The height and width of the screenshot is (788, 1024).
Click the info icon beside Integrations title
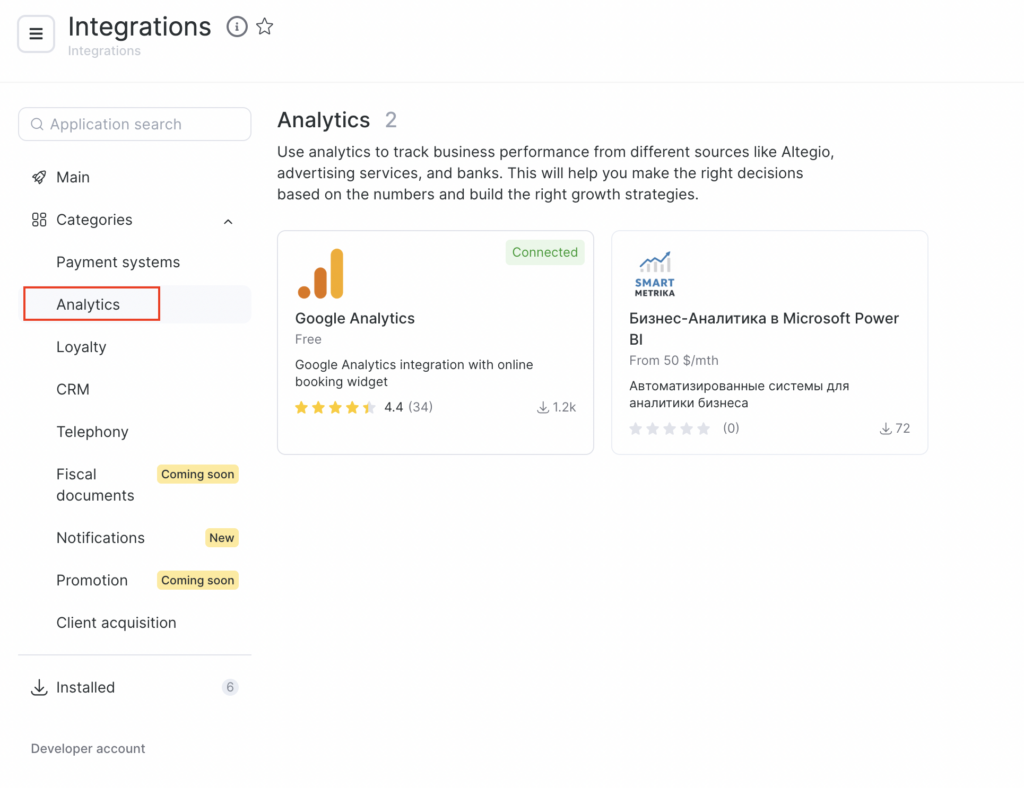(237, 27)
